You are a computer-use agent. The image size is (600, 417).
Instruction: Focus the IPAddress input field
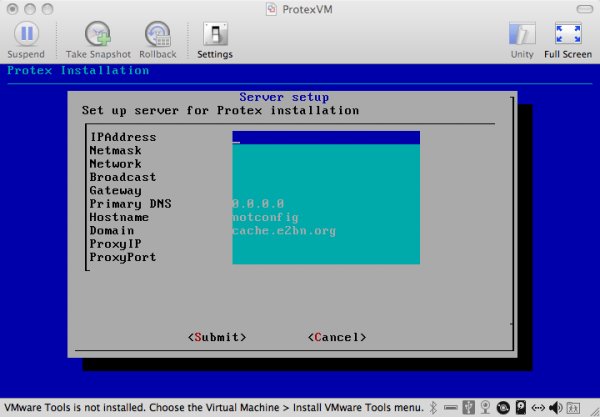326,137
